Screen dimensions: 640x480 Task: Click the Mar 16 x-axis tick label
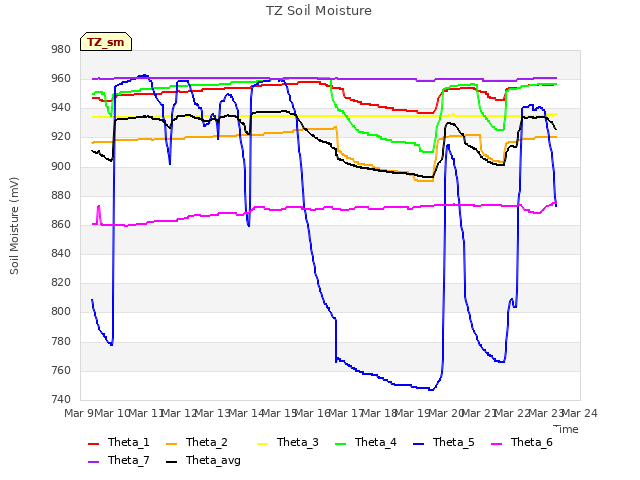313,413
